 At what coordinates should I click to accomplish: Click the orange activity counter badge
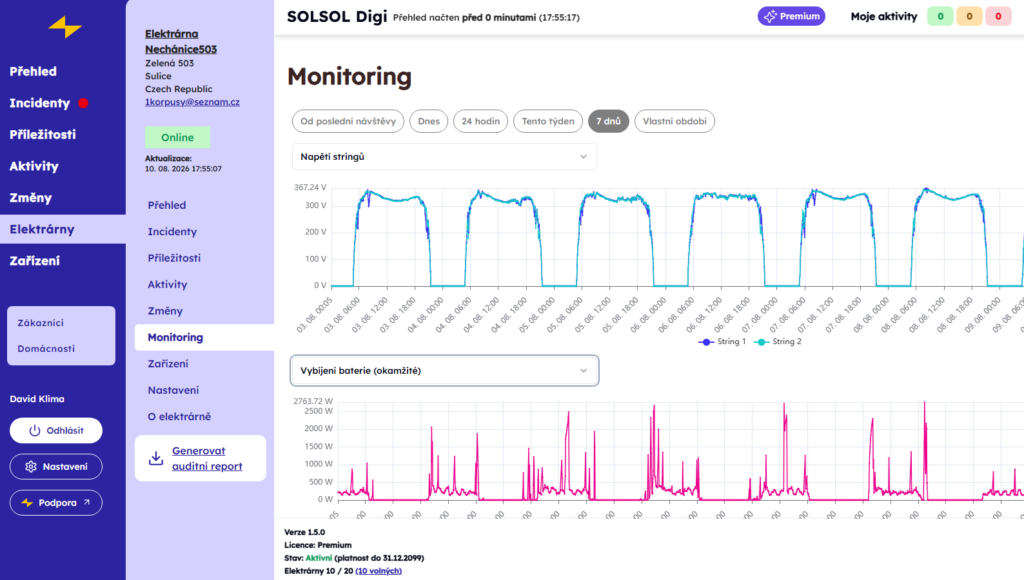969,16
